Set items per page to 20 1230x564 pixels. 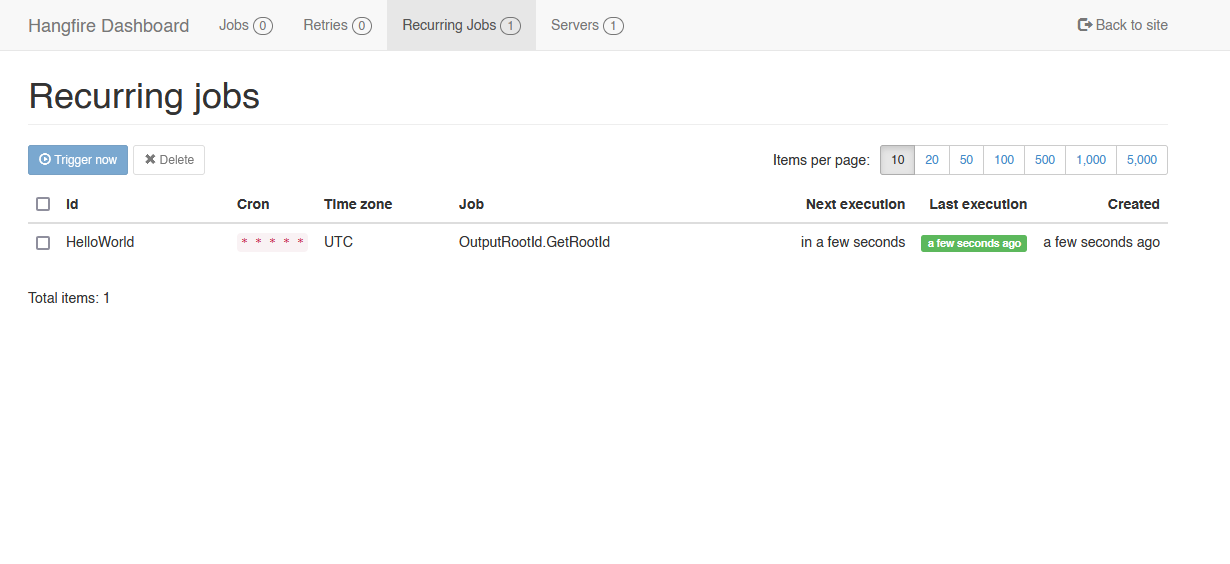click(x=932, y=160)
